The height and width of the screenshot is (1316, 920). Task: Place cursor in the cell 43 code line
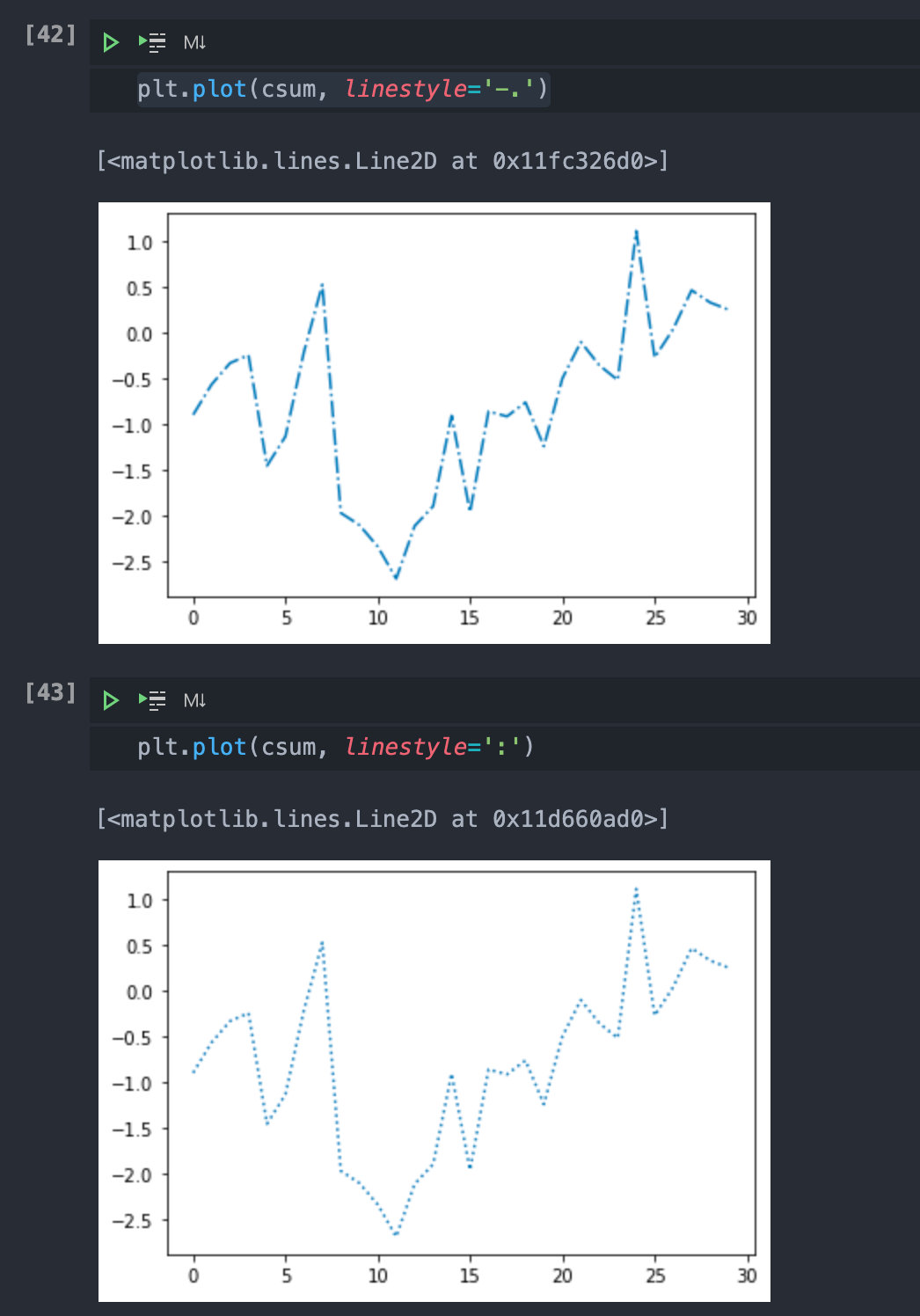[x=704, y=747]
